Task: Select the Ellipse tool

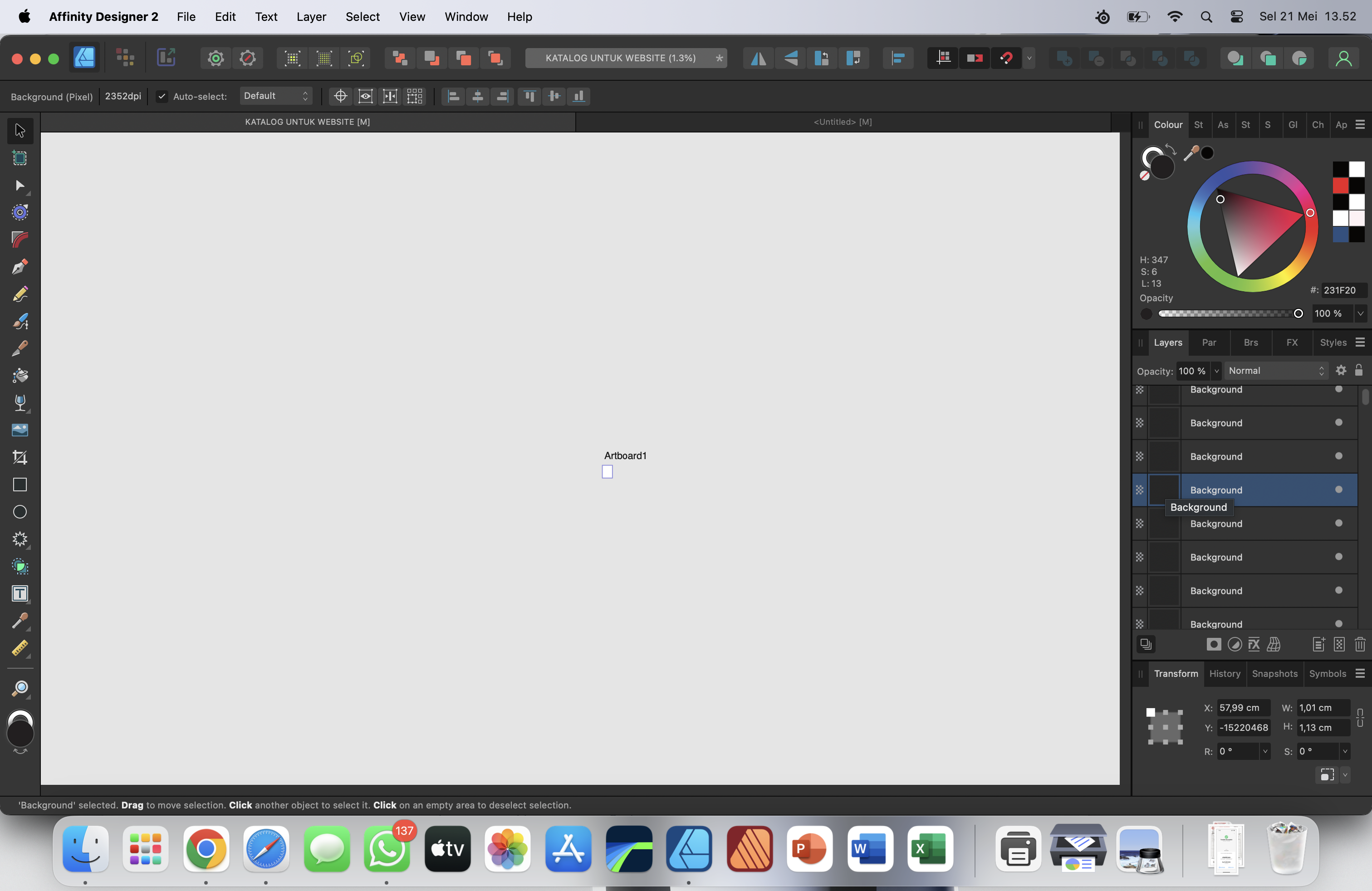Action: (20, 512)
